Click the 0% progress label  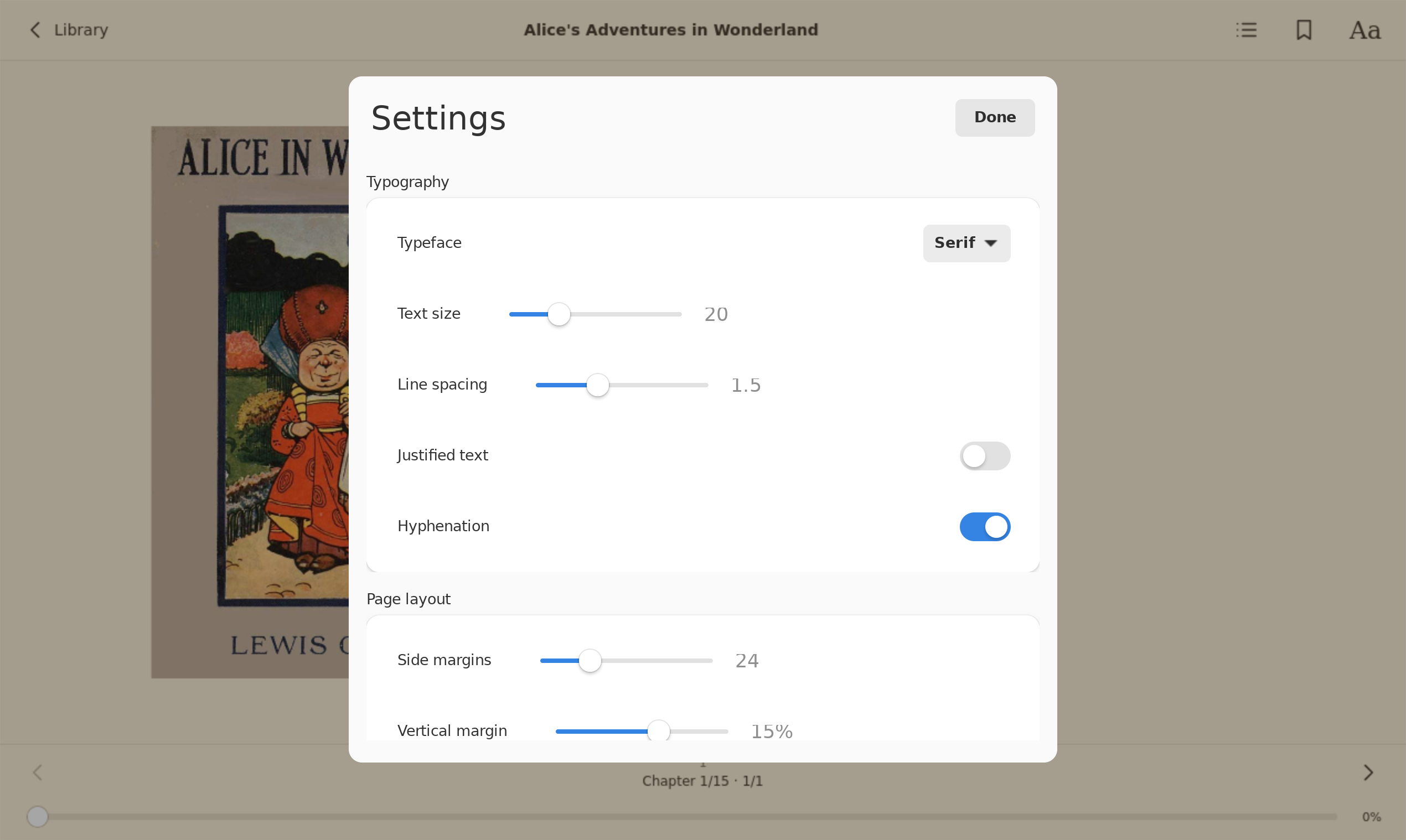pos(1372,817)
